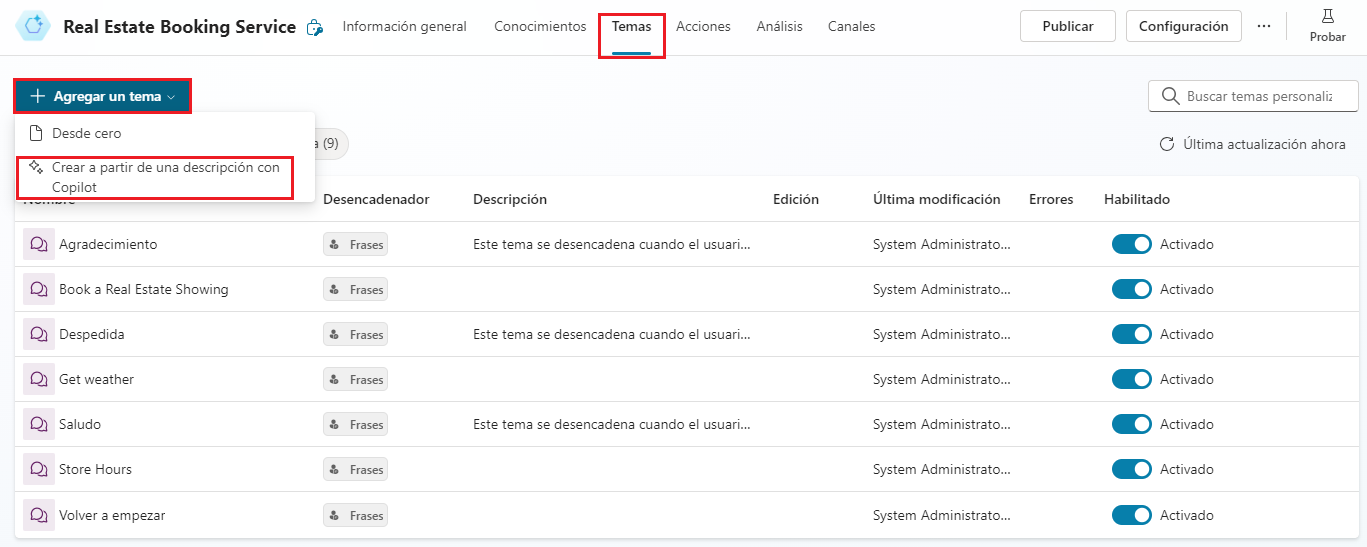
Task: Click the Frases trigger badge for Saludo
Action: pyautogui.click(x=355, y=424)
